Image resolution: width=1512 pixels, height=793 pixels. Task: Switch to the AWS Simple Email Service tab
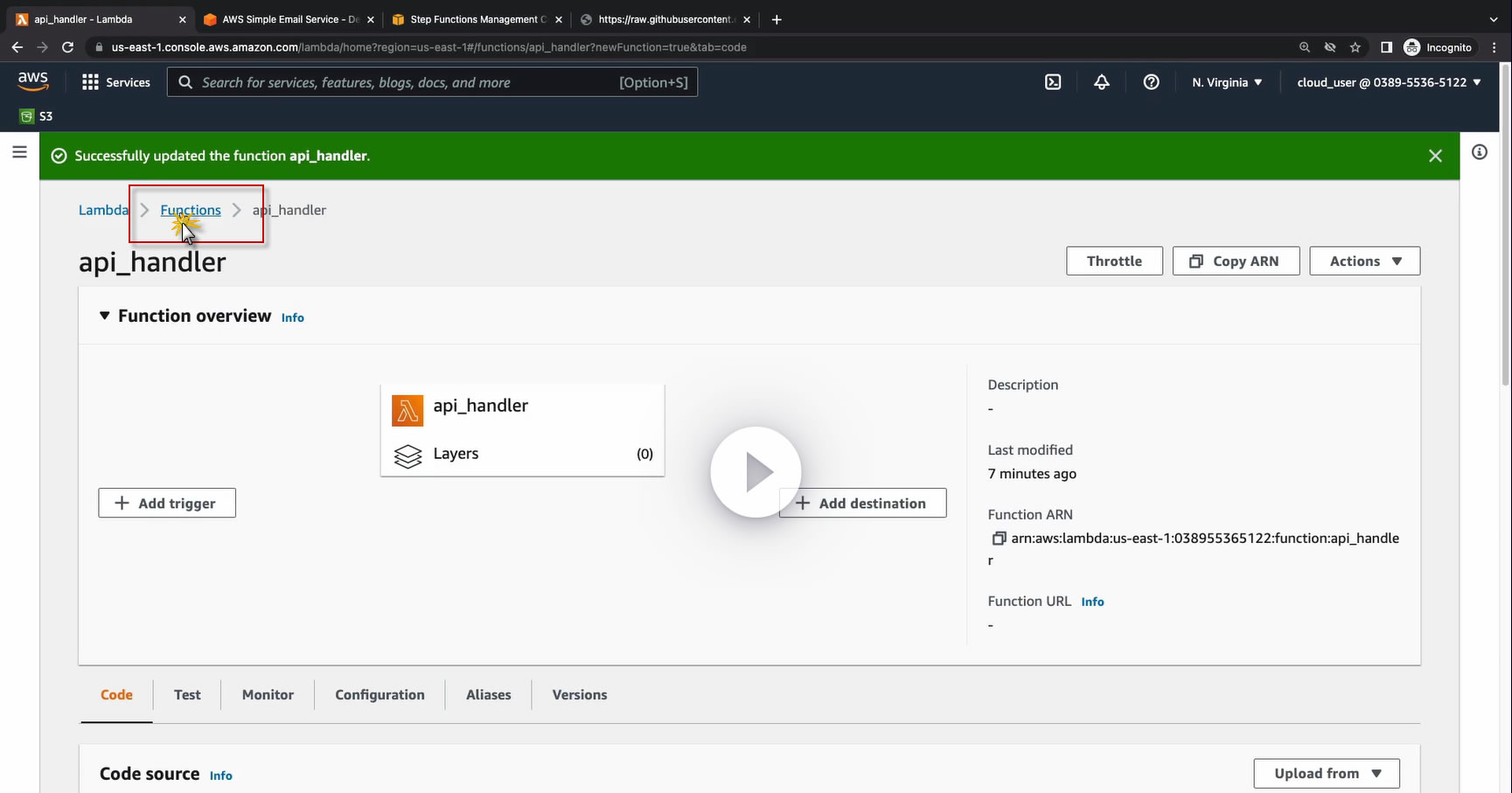[289, 19]
